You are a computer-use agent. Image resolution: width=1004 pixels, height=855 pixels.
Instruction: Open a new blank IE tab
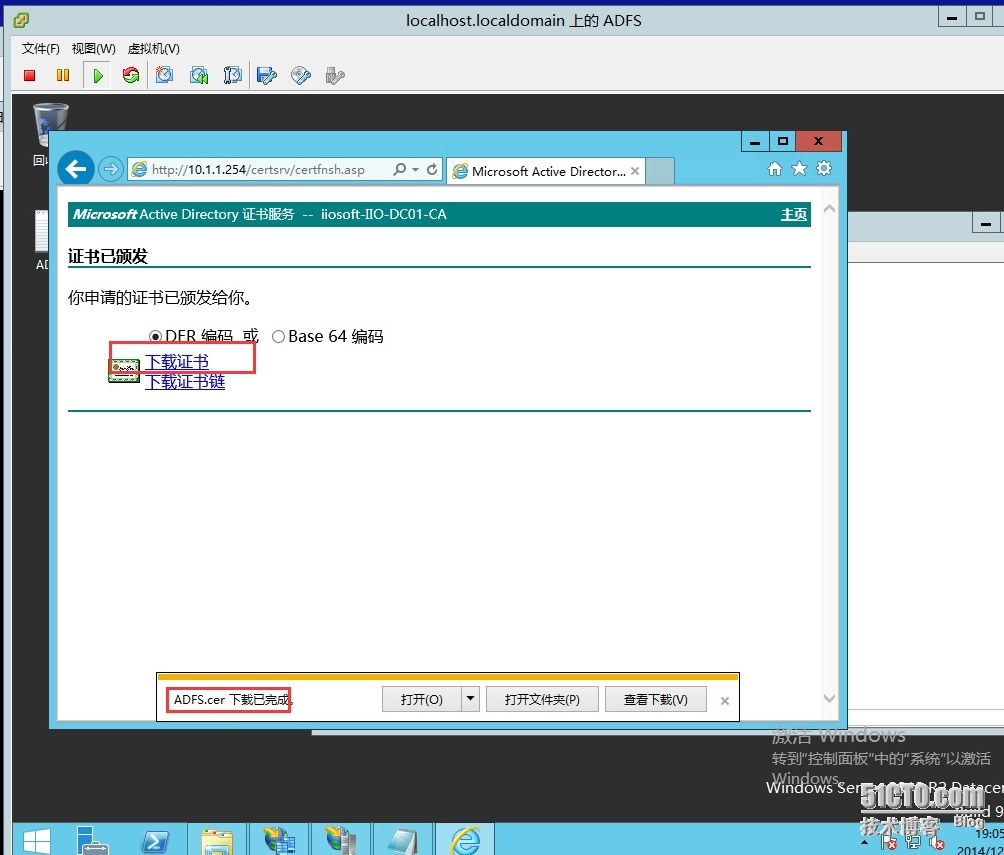(660, 171)
